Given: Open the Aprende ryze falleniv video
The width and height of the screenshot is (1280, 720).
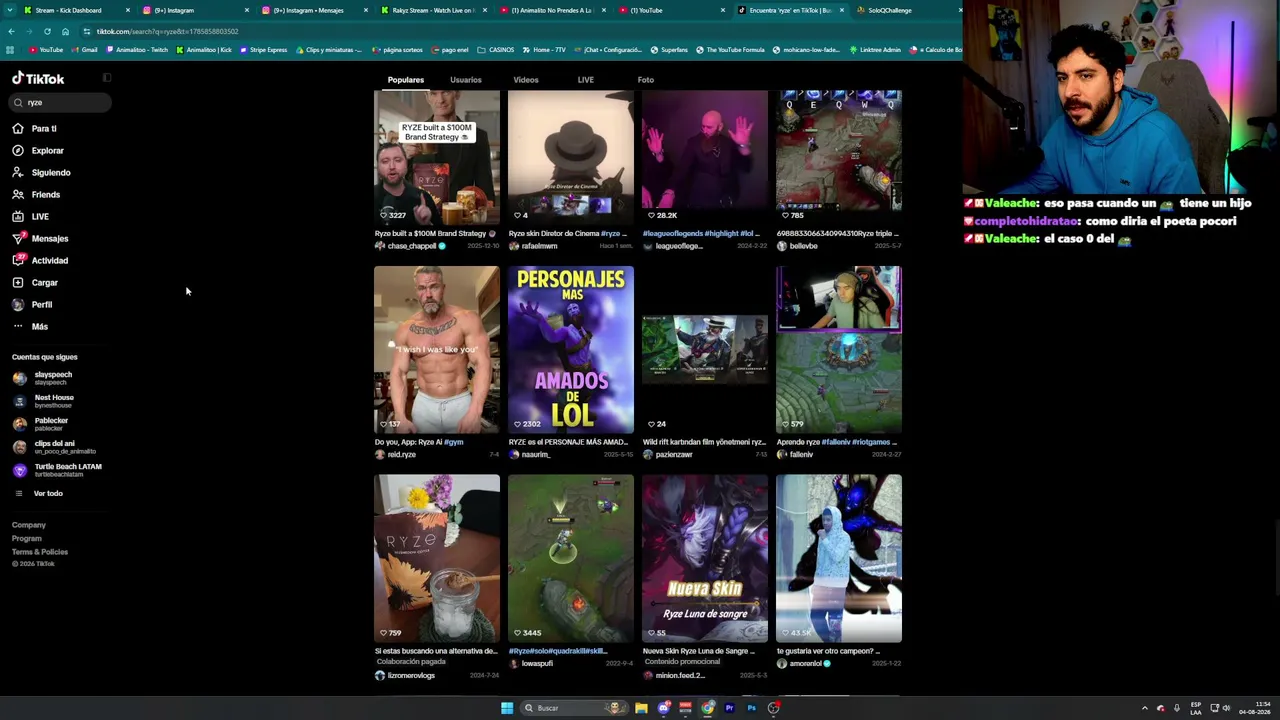Looking at the screenshot, I should pyautogui.click(x=839, y=349).
